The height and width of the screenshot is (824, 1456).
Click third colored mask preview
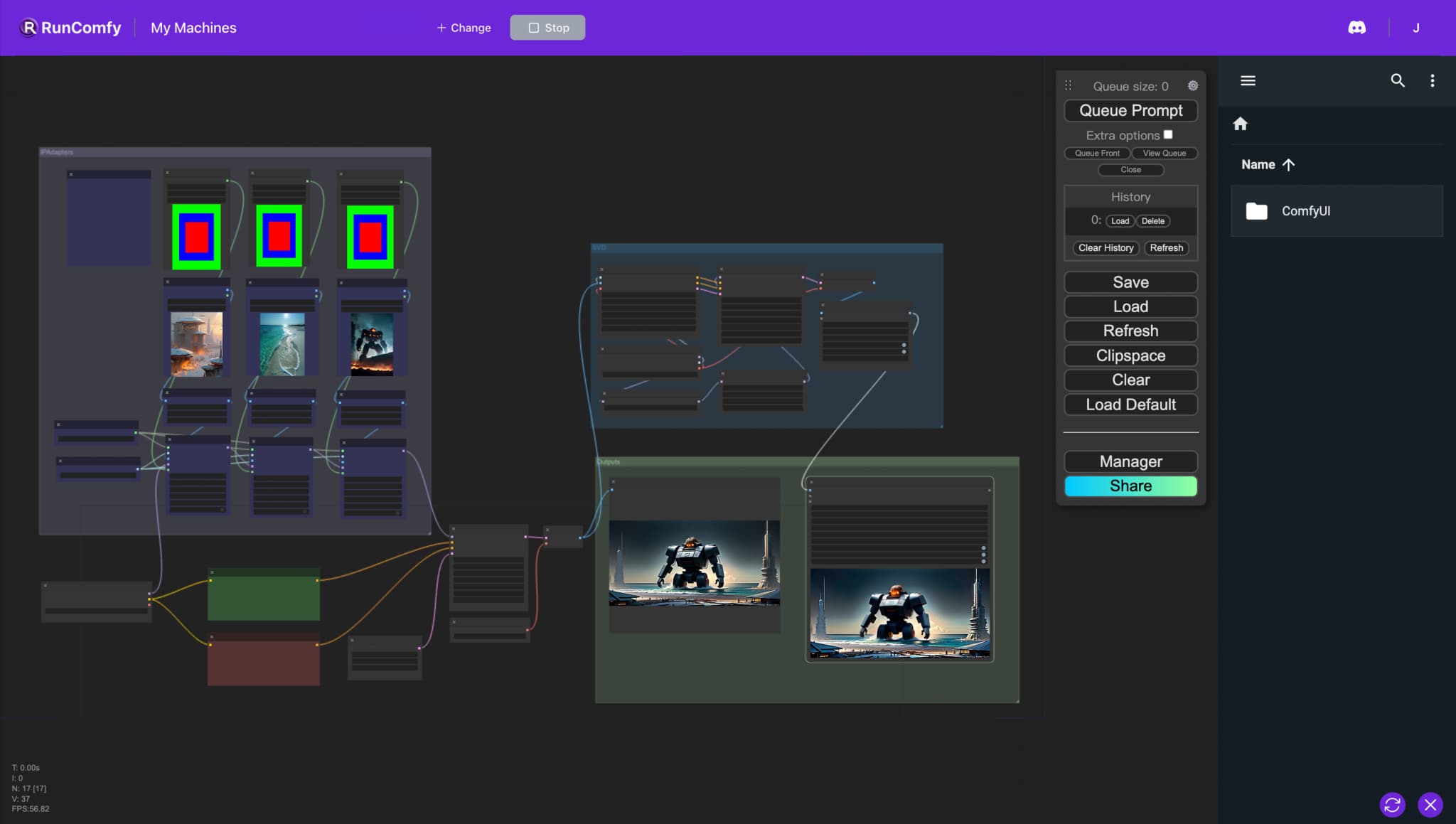click(x=370, y=237)
